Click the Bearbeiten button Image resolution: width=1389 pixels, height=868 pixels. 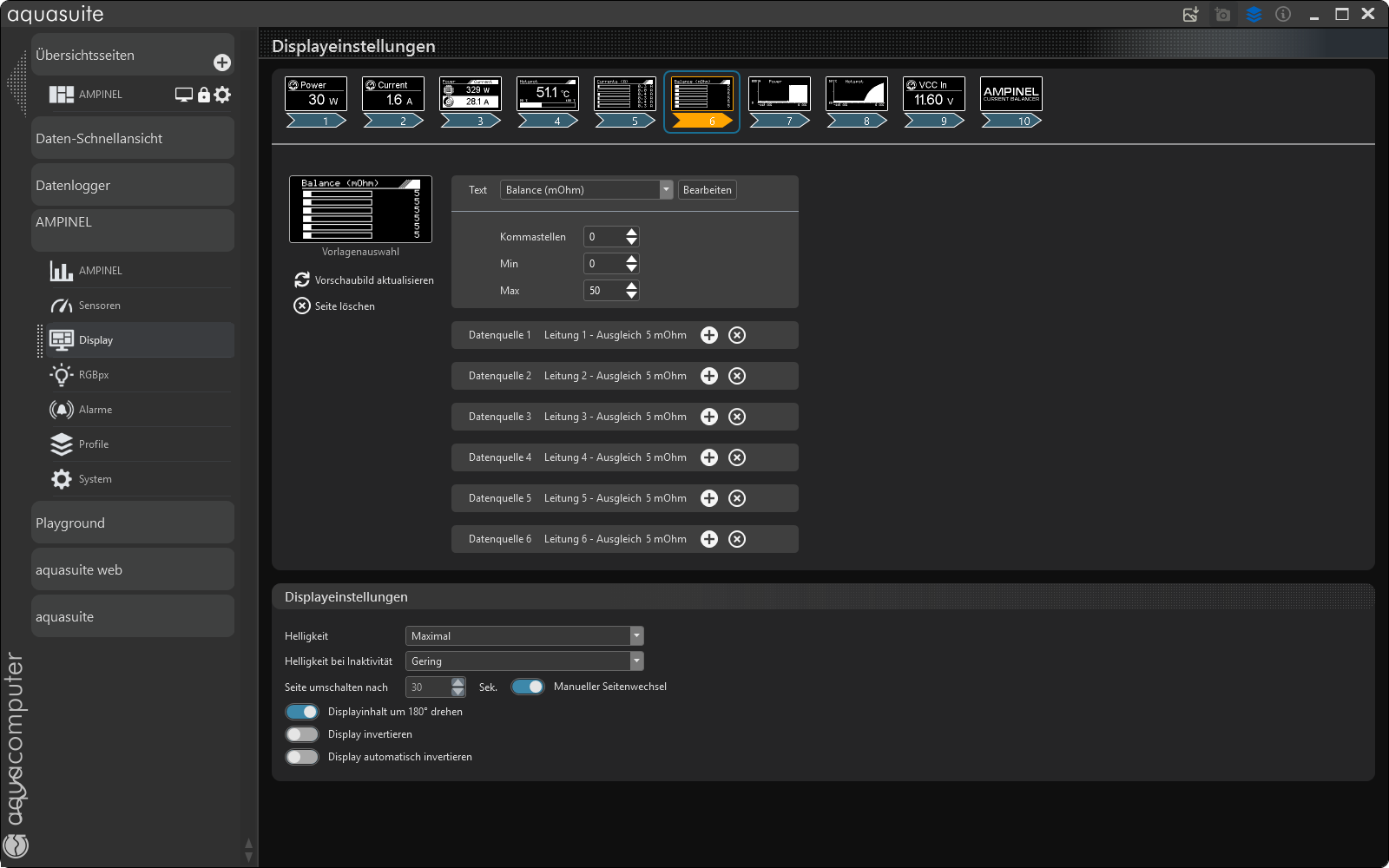point(707,190)
